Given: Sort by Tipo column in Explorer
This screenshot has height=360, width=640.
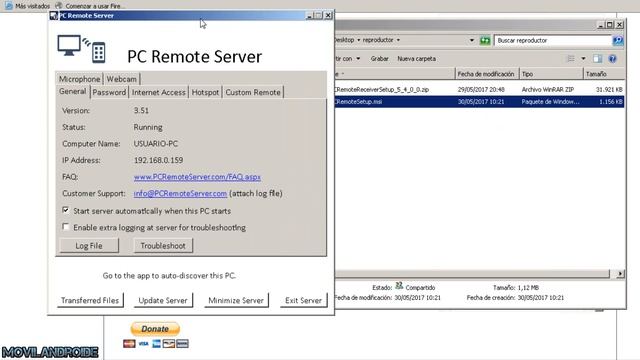Looking at the screenshot, I should point(551,74).
